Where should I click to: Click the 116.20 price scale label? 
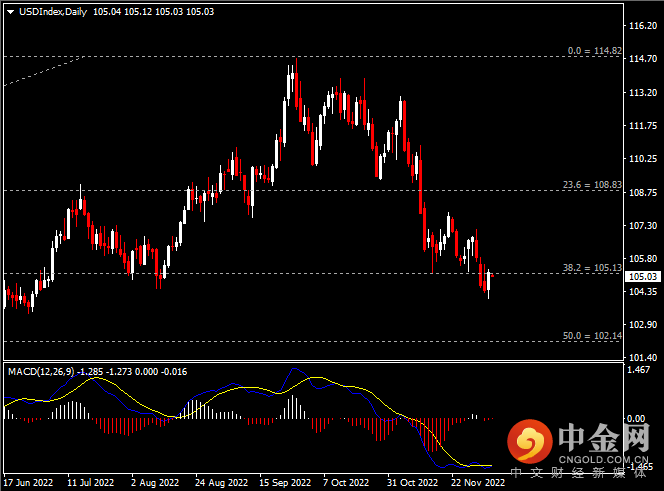640,24
